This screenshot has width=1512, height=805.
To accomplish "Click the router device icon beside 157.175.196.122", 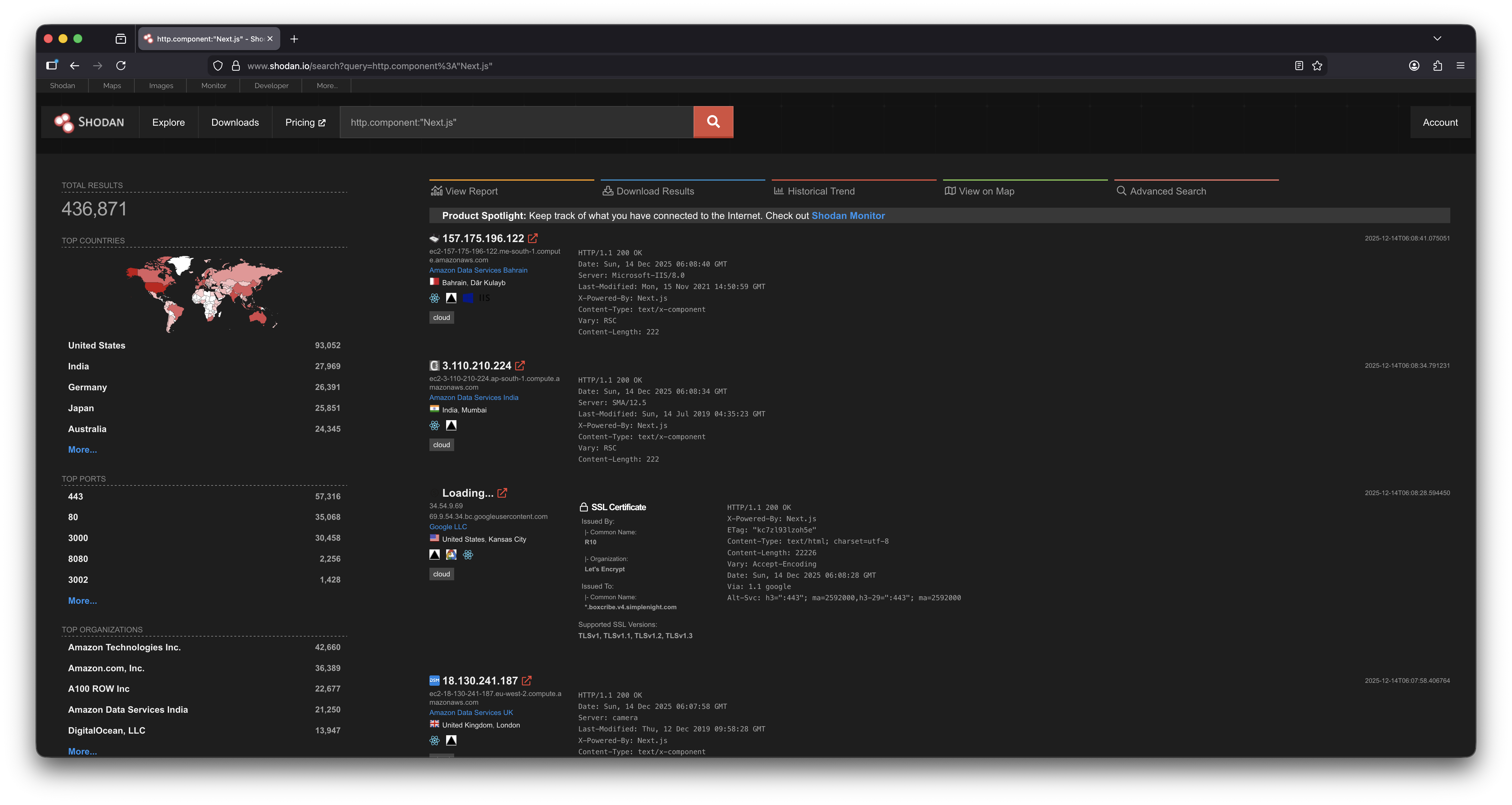I will pyautogui.click(x=434, y=239).
